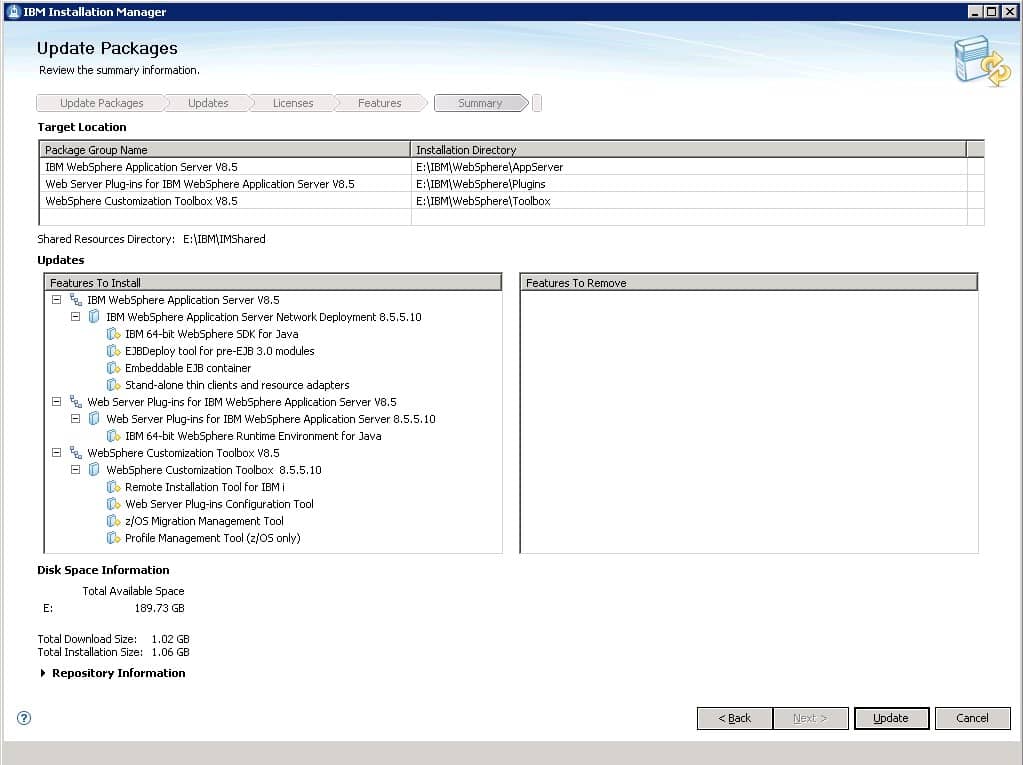Click the group icon beside Web Server Plug-ins V8.5
Viewport: 1023px width, 765px height.
[76, 402]
